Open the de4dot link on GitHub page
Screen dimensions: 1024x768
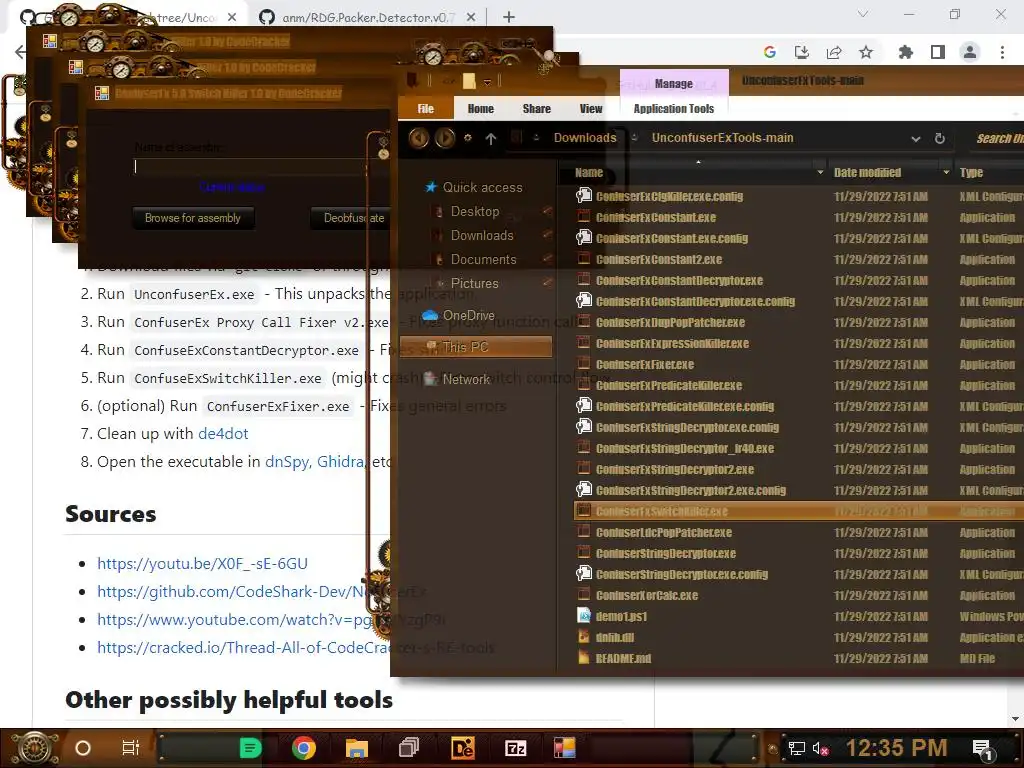point(223,434)
